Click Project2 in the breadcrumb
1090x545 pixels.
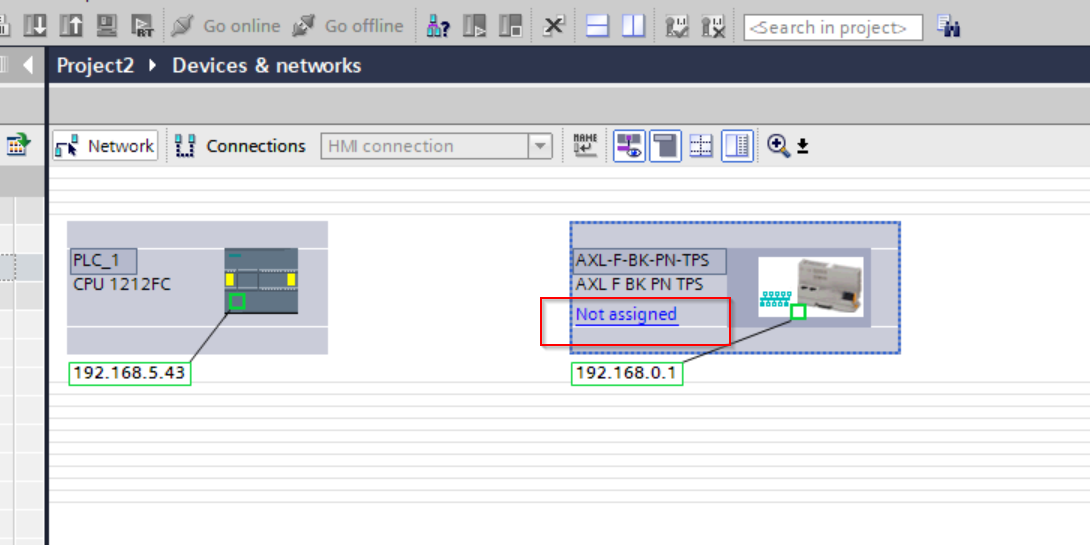(x=95, y=65)
